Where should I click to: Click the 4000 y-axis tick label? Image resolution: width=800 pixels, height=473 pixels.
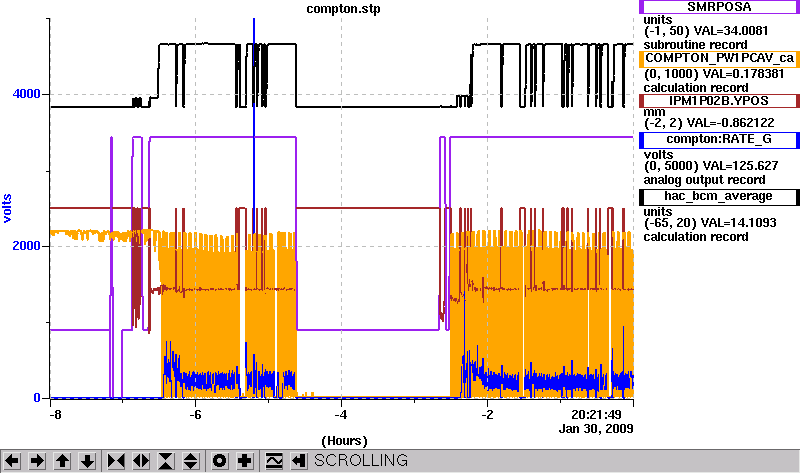27,94
